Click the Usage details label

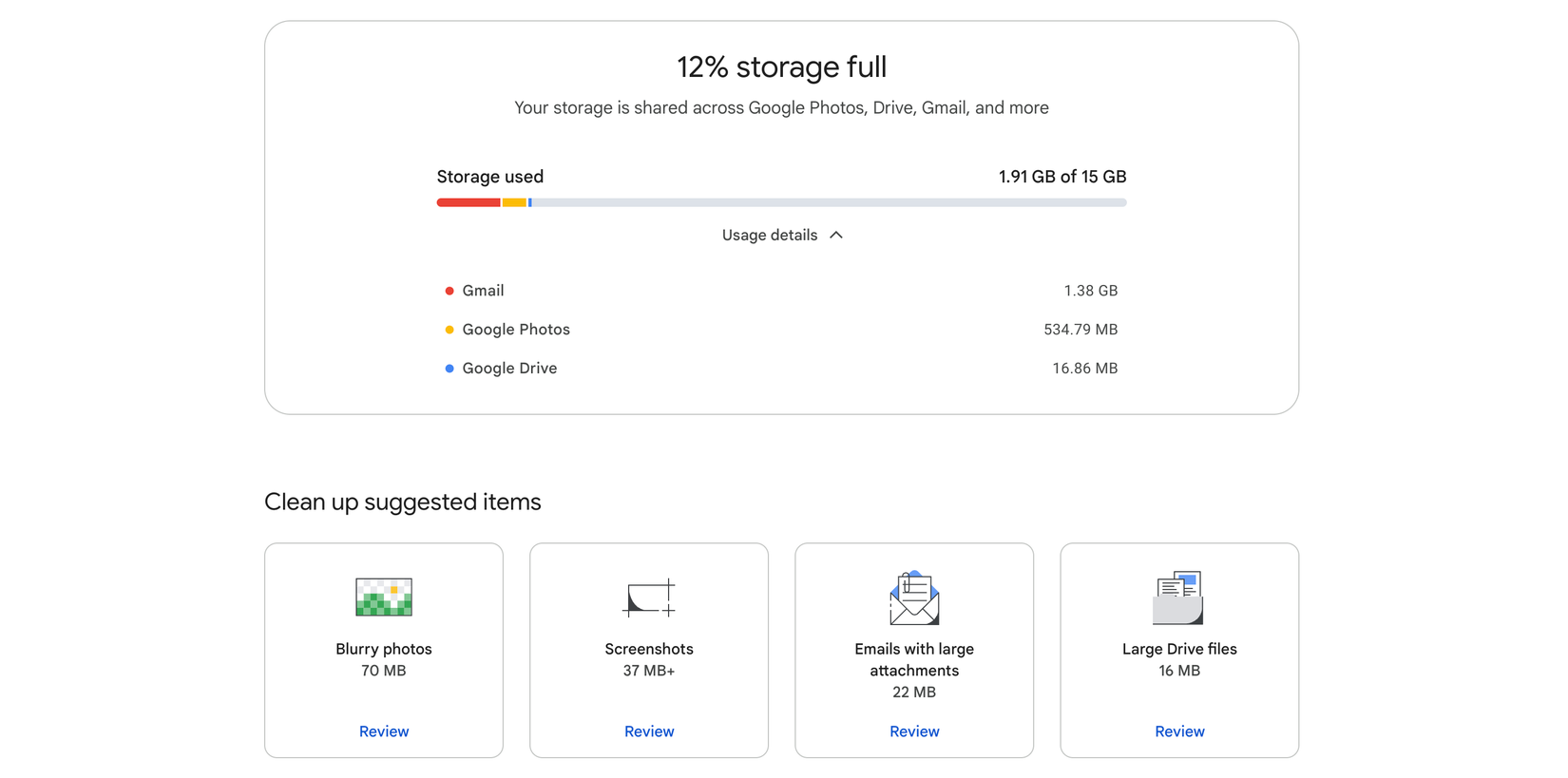point(769,235)
